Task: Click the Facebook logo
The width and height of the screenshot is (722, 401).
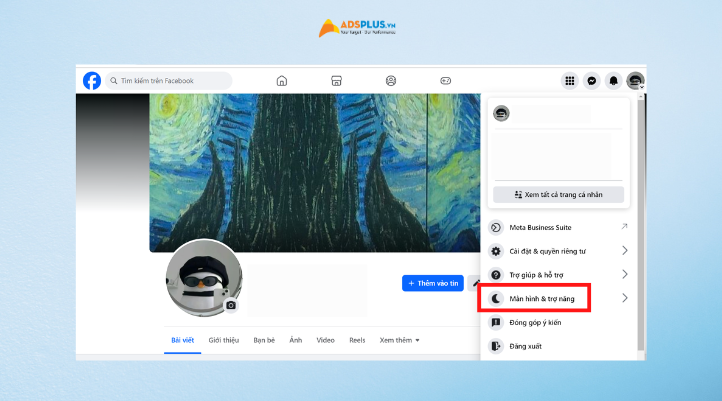Action: (92, 81)
